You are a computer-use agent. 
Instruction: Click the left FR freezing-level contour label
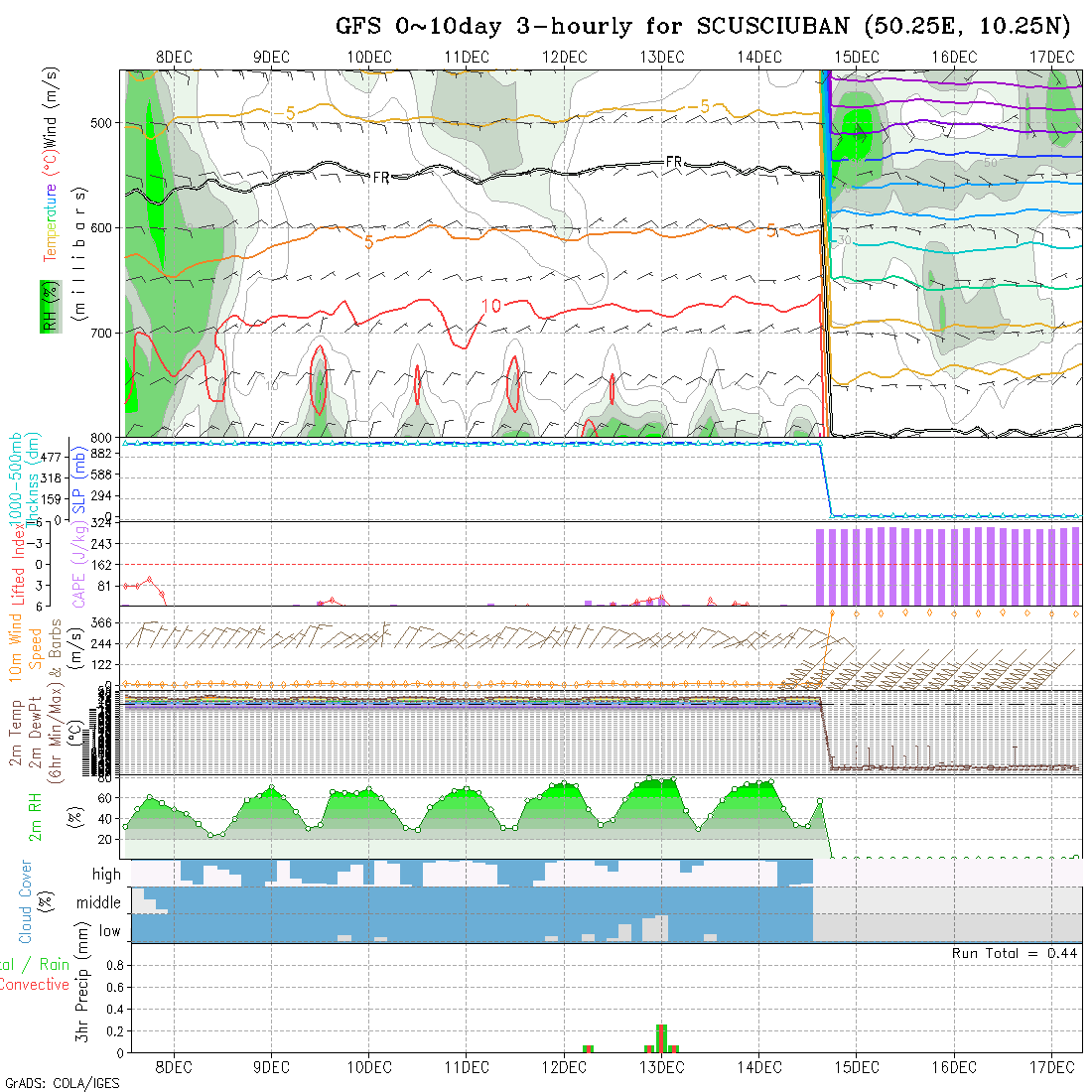tap(381, 178)
